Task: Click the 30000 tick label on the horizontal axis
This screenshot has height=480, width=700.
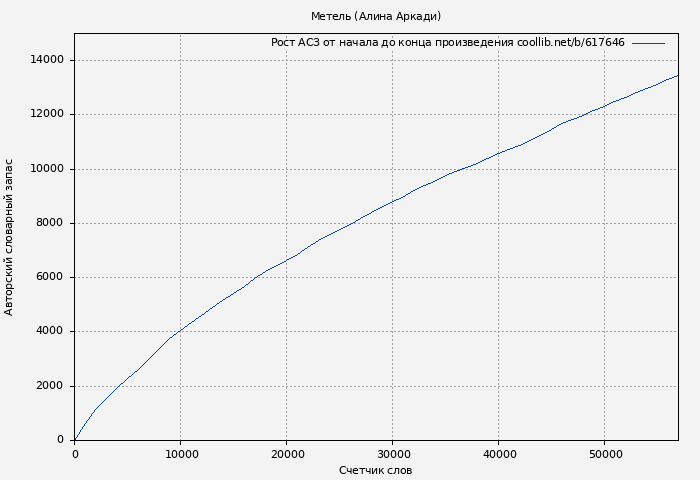Action: [x=393, y=454]
